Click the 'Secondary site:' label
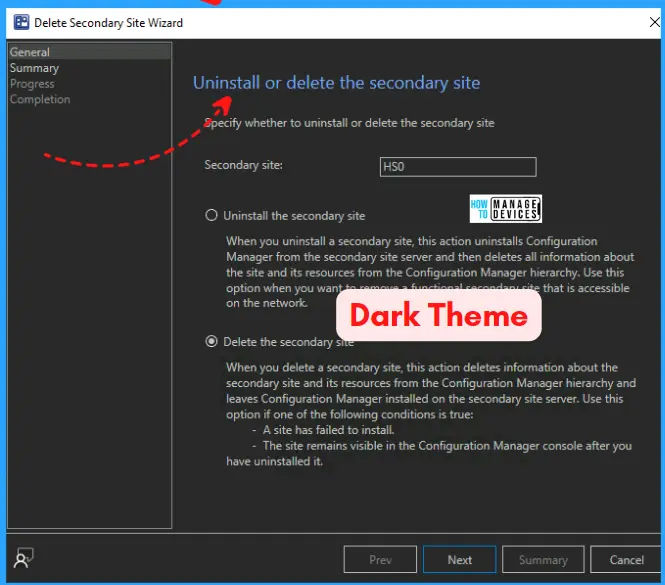This screenshot has width=665, height=585. (x=243, y=165)
